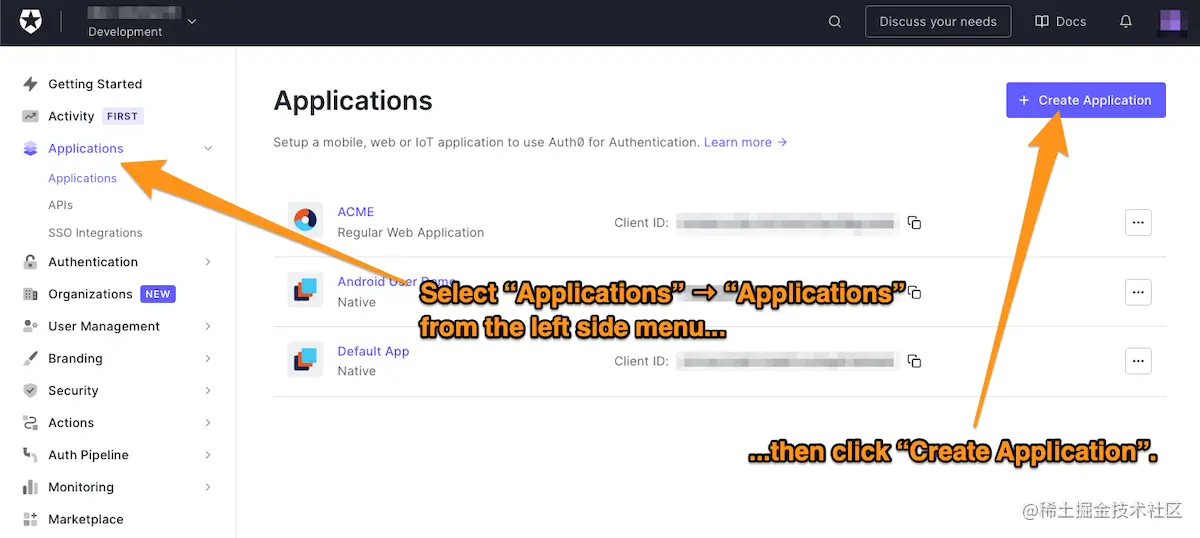Image resolution: width=1200 pixels, height=538 pixels.
Task: Open the Default App row more options
Action: [x=1138, y=361]
